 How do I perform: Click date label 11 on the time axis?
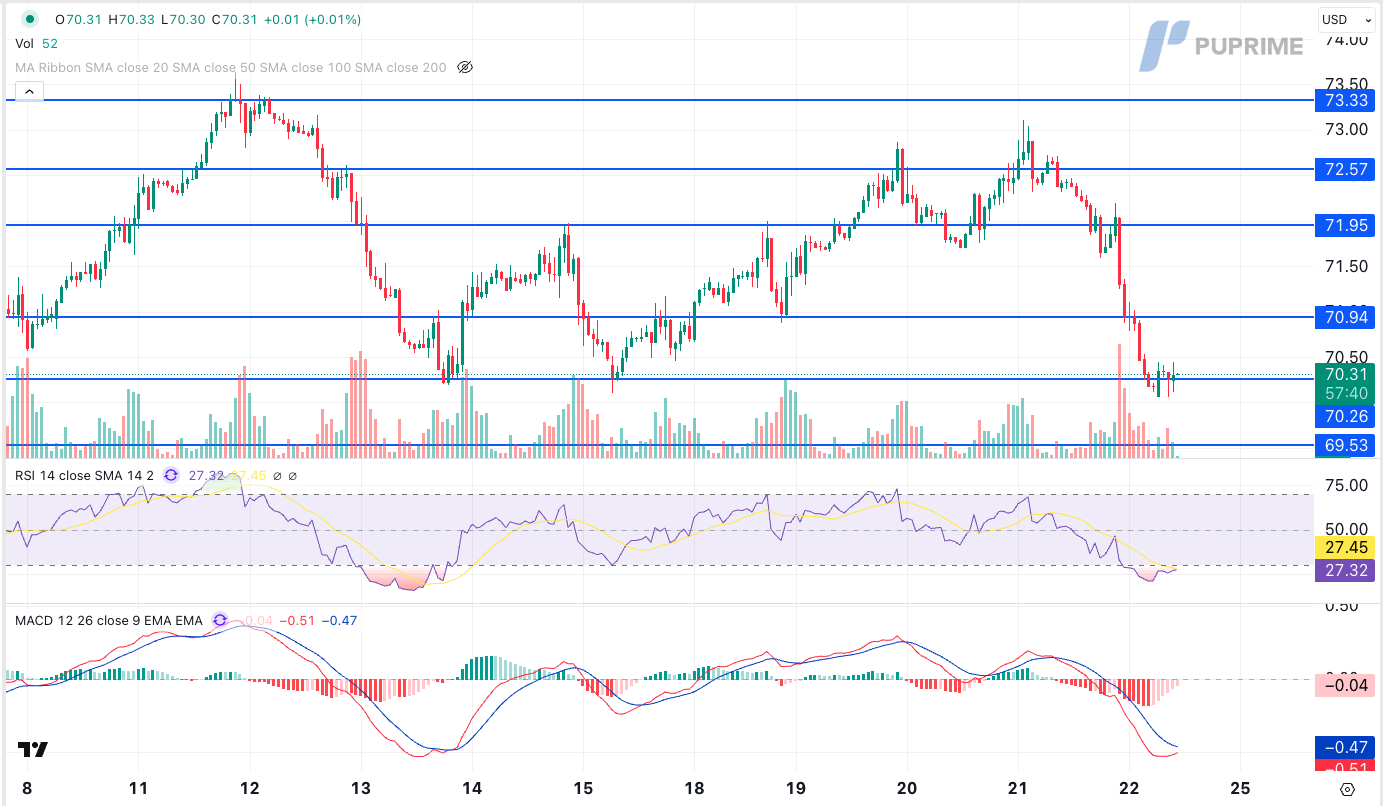point(139,787)
